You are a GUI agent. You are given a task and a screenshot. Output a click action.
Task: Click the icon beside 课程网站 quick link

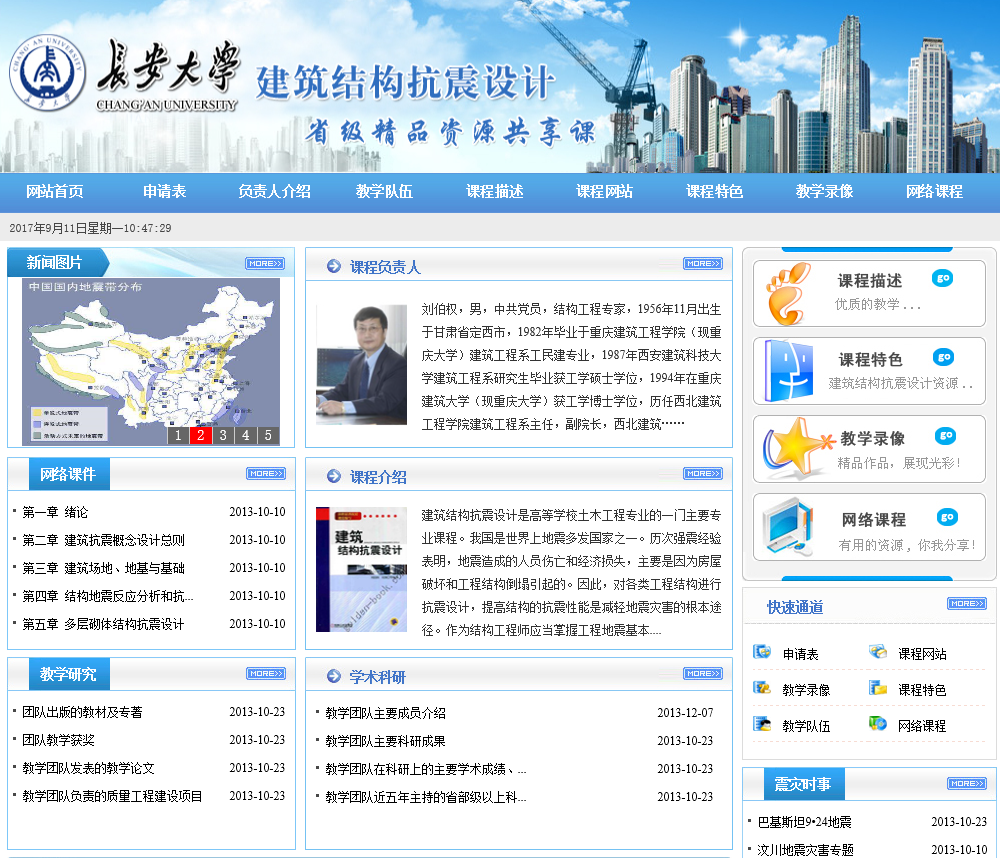pos(878,653)
